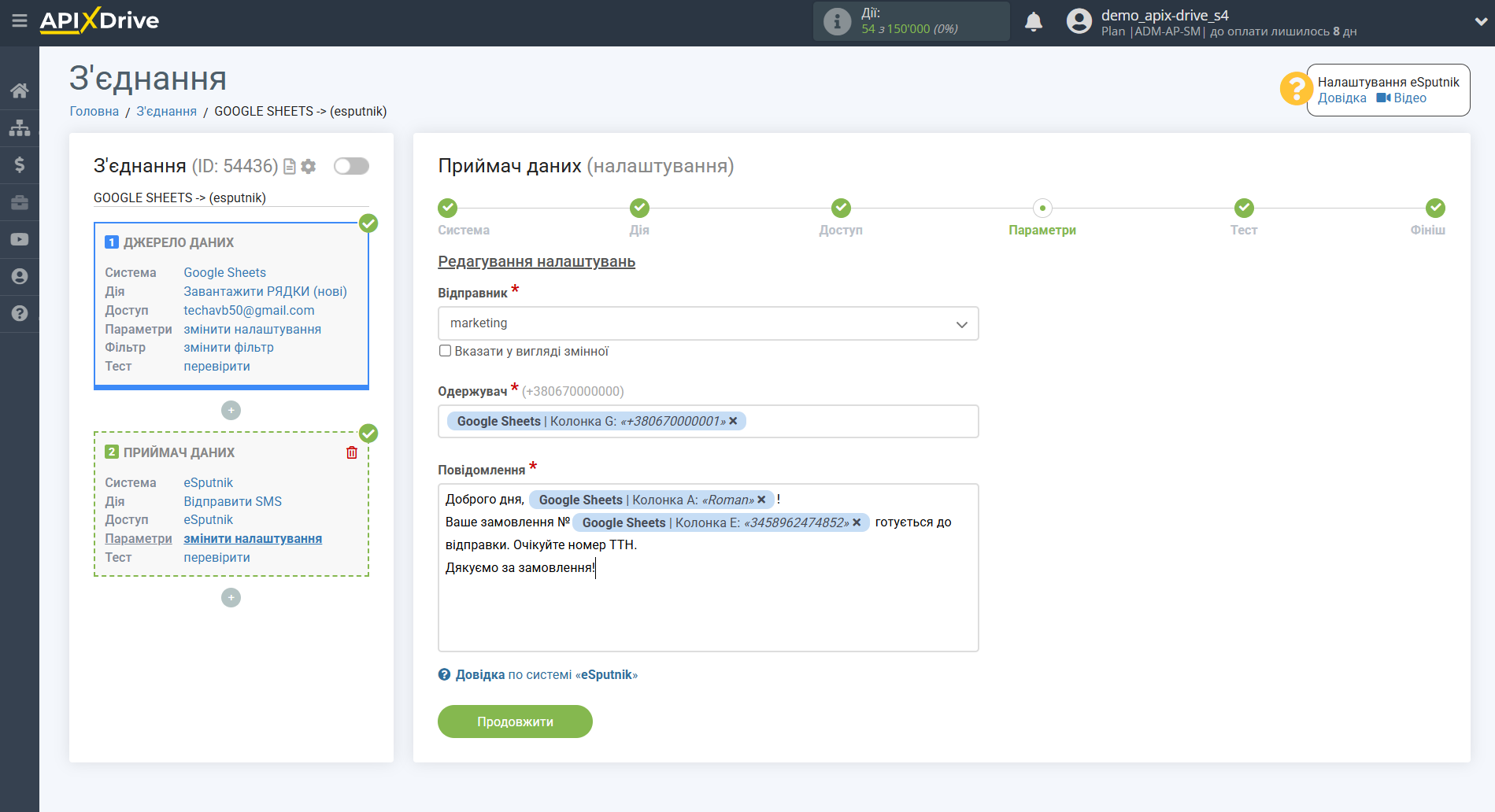This screenshot has width=1495, height=812.
Task: Open the user profile sidebar icon
Action: point(20,276)
